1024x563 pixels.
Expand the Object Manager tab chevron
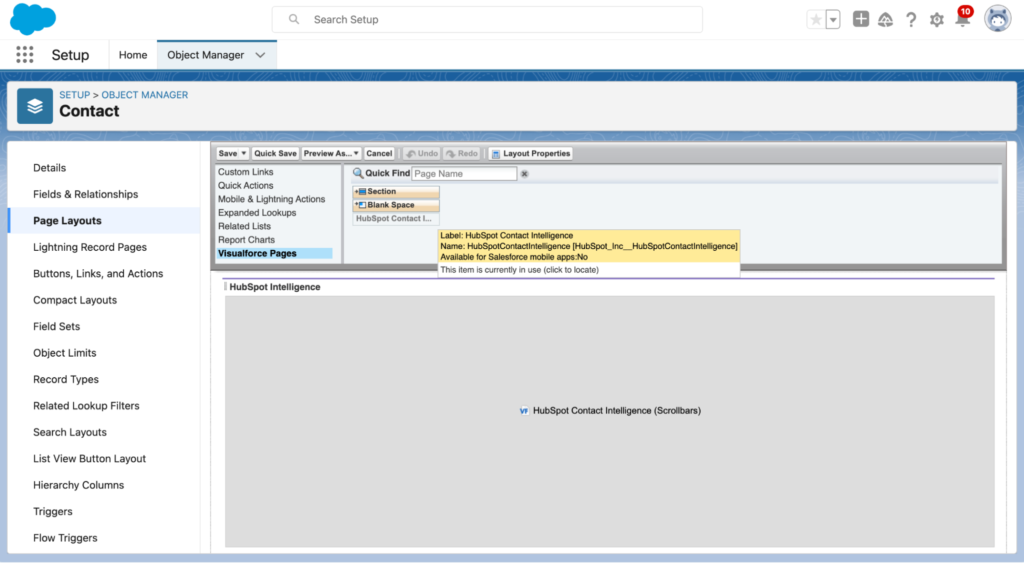[261, 55]
